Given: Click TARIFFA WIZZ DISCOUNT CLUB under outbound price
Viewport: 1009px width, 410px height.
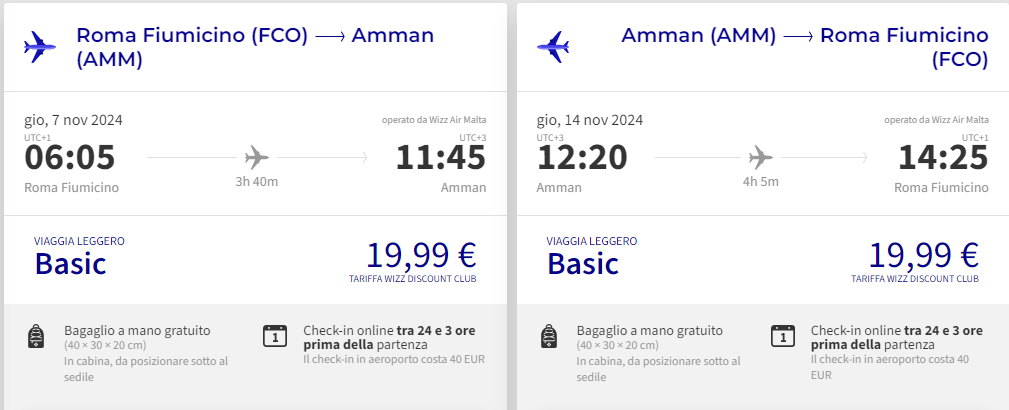Looking at the screenshot, I should click(x=412, y=279).
